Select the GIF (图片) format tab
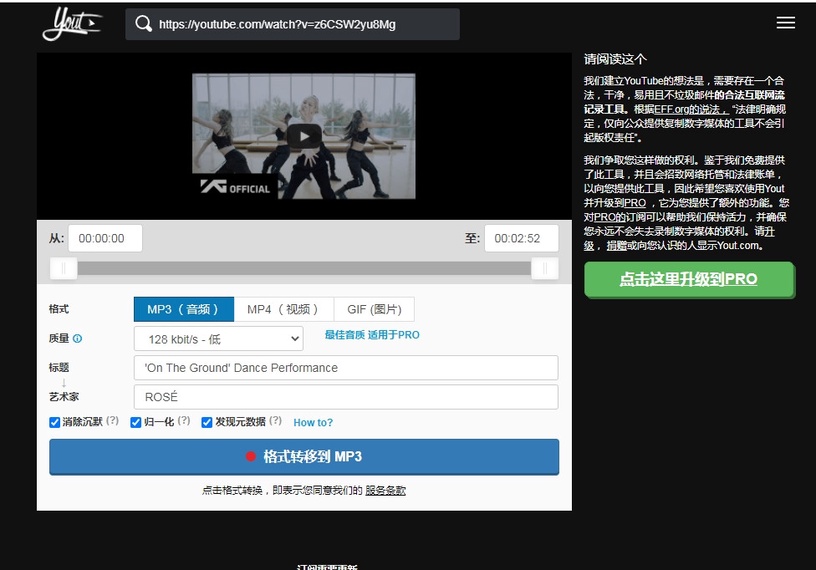The image size is (816, 570). 374,309
